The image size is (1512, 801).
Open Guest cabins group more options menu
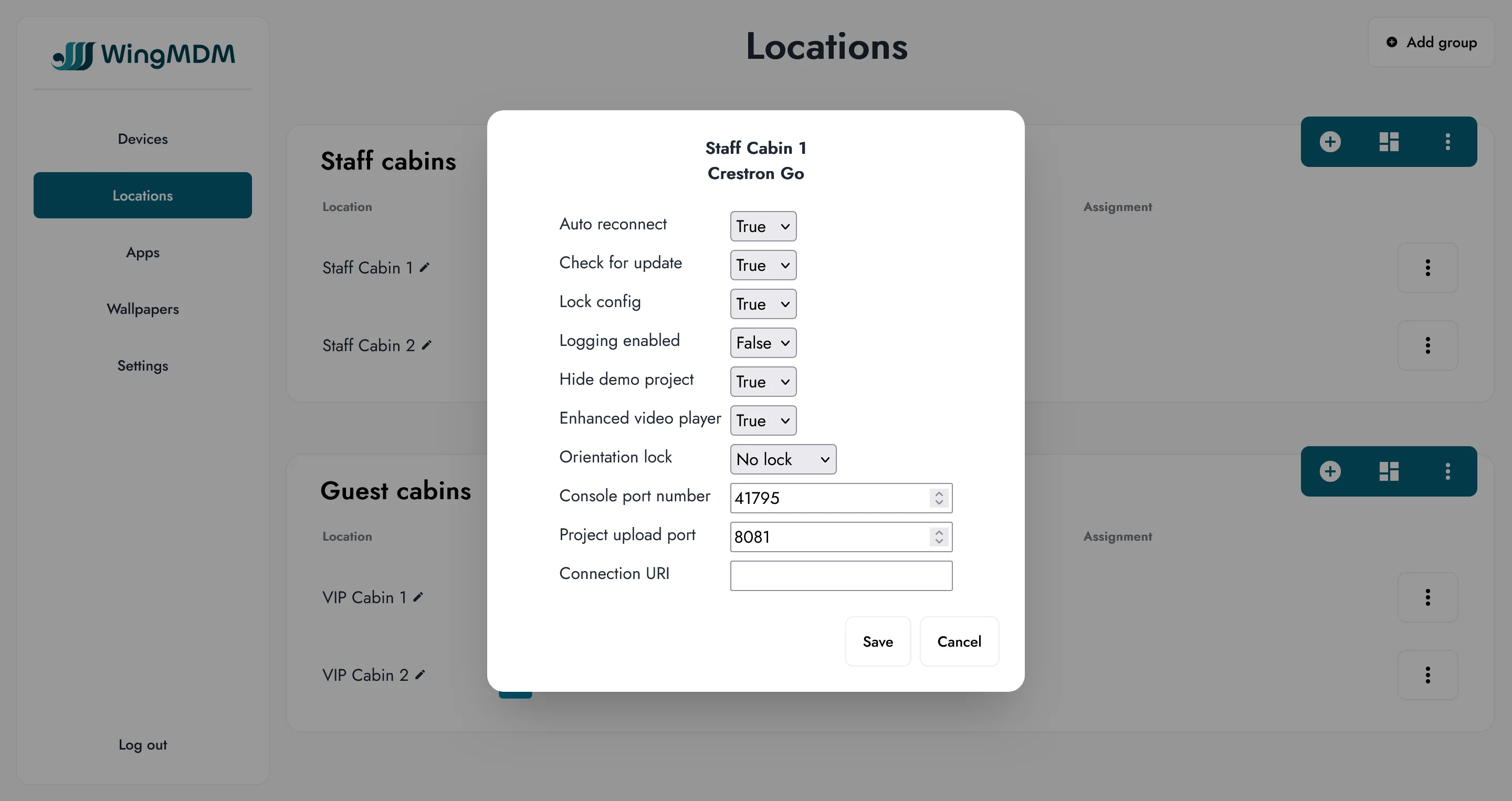(x=1447, y=471)
